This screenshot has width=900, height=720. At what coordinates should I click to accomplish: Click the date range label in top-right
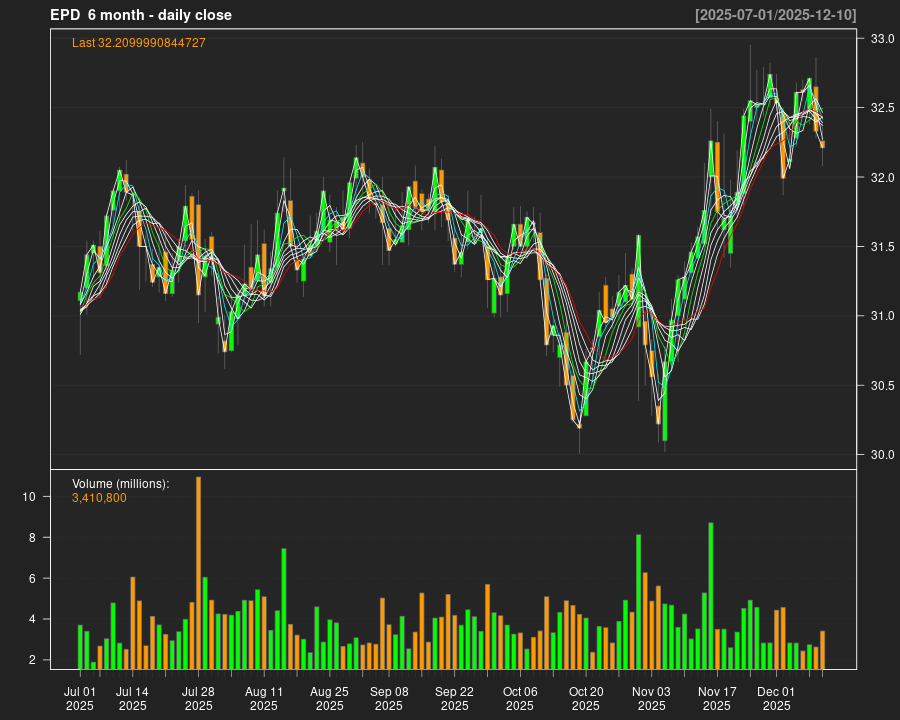(776, 15)
